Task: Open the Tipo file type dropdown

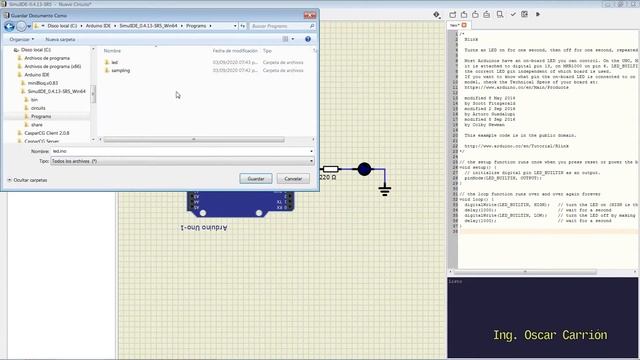Action: (182, 161)
